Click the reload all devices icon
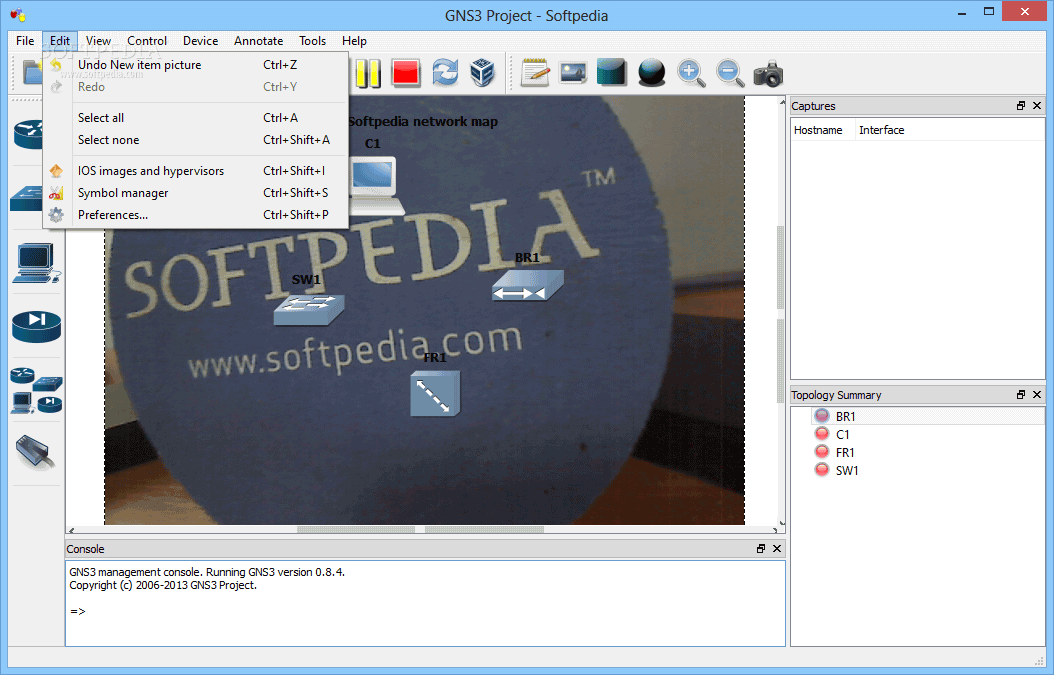1054x675 pixels. point(445,73)
